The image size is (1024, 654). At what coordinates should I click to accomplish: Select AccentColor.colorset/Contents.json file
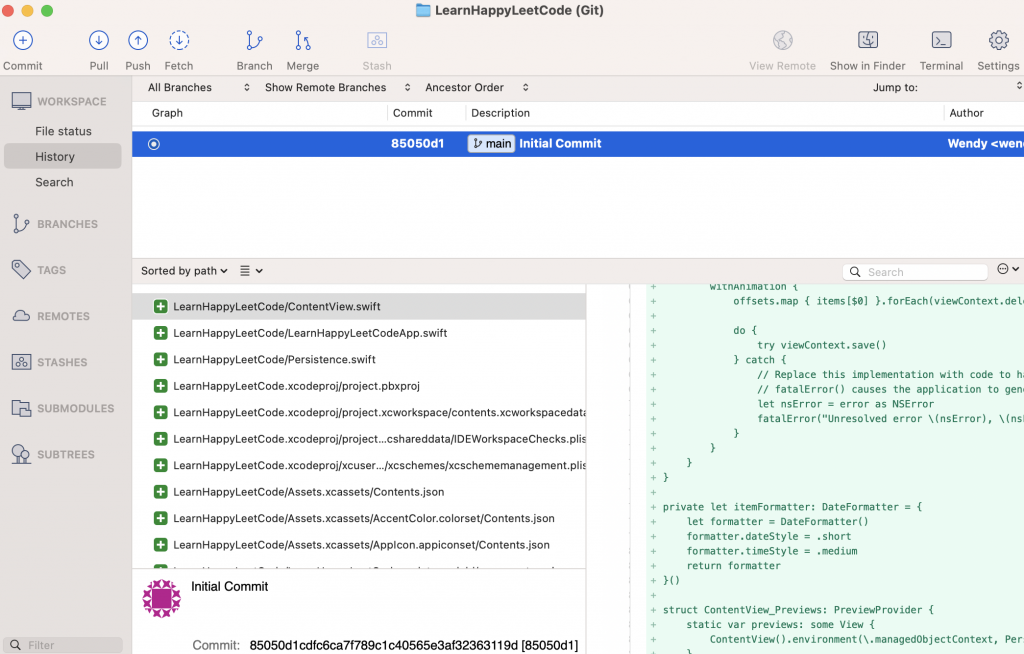(359, 519)
